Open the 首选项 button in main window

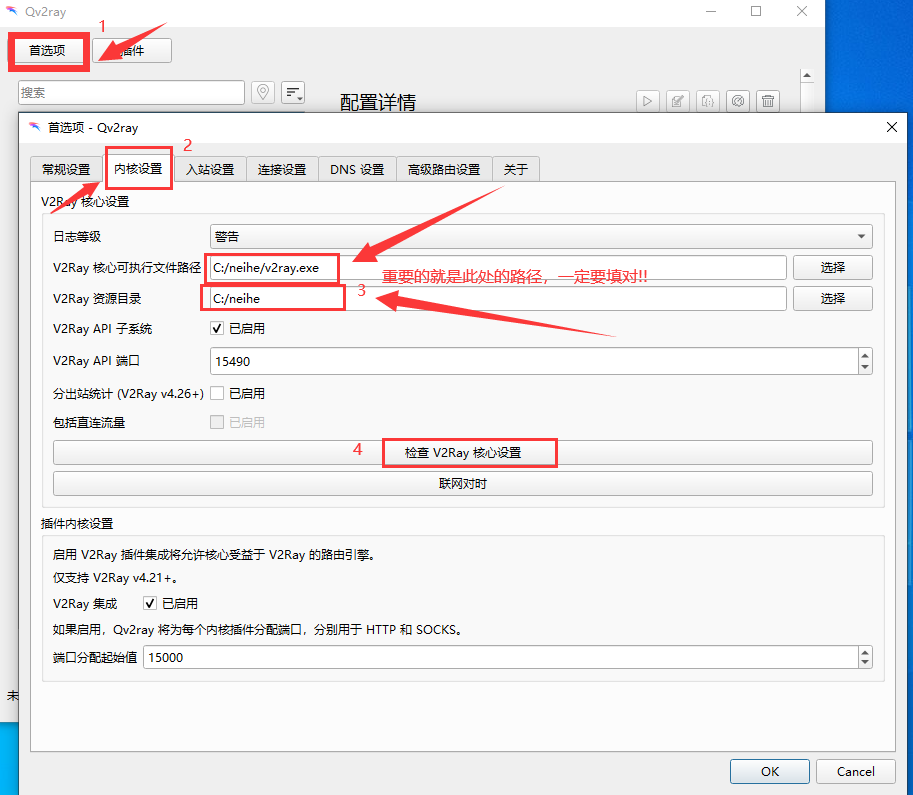click(48, 51)
